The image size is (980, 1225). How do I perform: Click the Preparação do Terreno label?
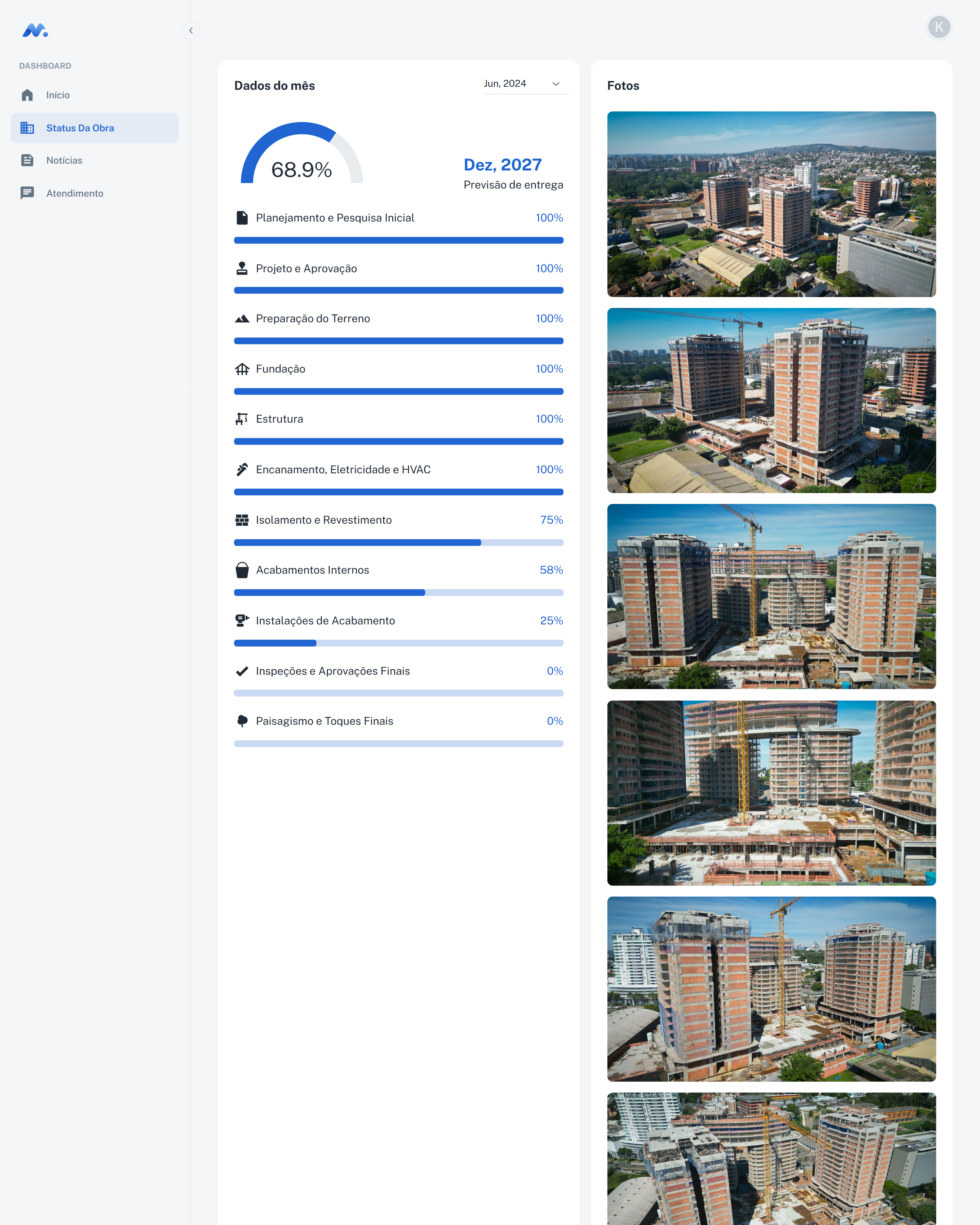312,319
